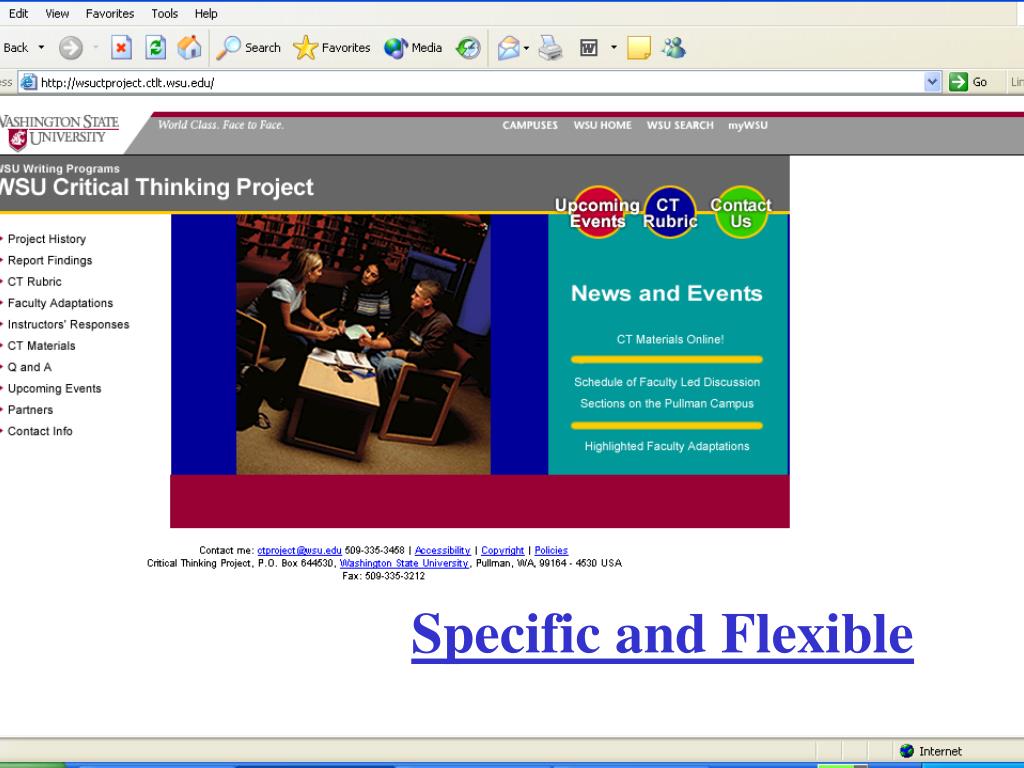Open CT Materials in sidebar
The height and width of the screenshot is (768, 1024).
pos(41,345)
